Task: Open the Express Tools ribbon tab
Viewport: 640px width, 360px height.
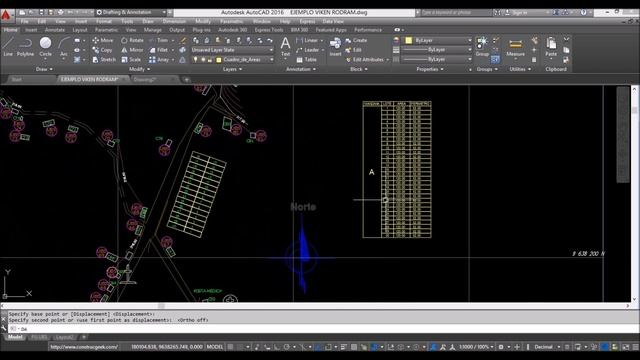Action: tap(269, 30)
